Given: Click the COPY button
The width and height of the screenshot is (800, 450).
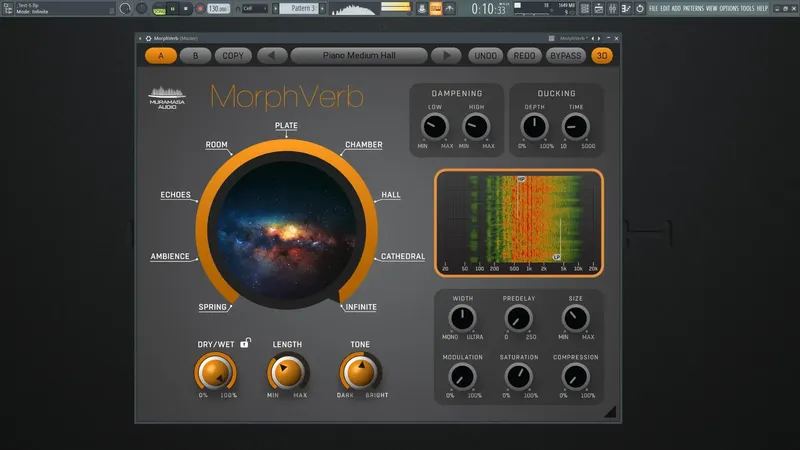Looking at the screenshot, I should point(233,56).
